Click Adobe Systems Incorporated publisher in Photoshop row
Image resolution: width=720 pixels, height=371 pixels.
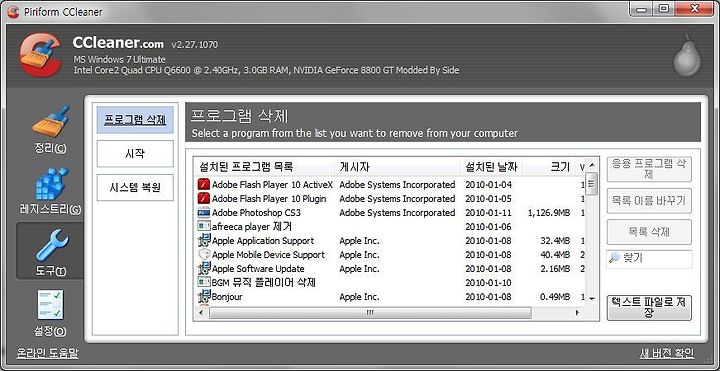click(397, 213)
